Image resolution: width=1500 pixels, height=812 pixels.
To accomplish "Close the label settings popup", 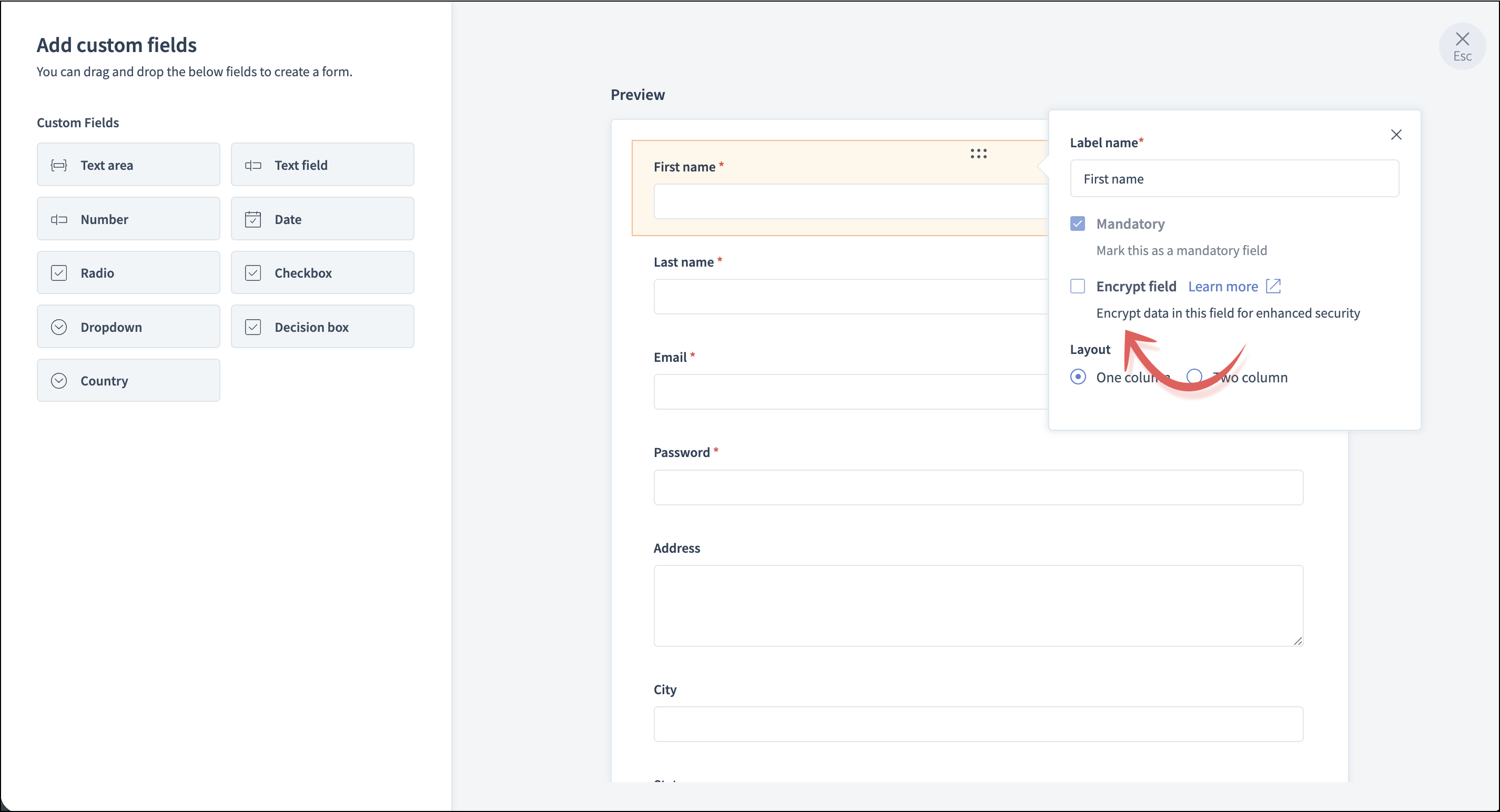I will click(1396, 135).
